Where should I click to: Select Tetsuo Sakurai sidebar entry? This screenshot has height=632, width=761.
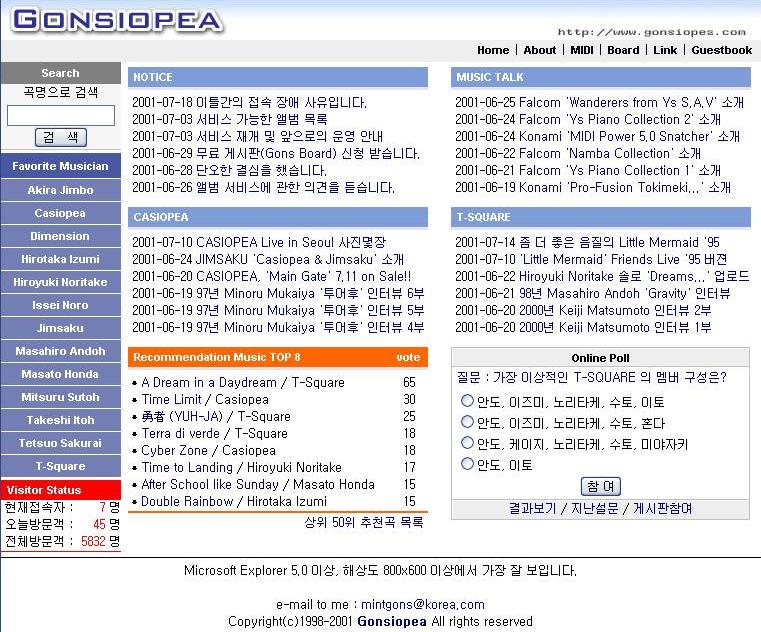click(x=60, y=443)
